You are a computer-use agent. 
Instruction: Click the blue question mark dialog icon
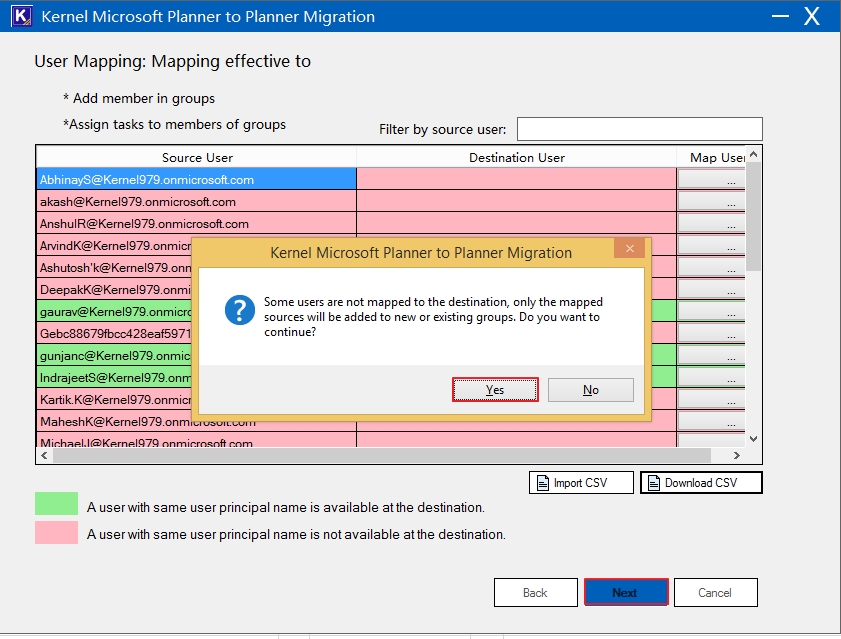click(x=240, y=310)
